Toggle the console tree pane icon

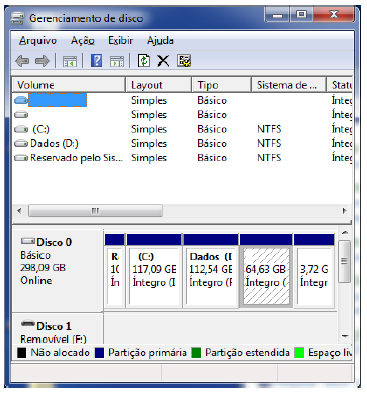70,61
